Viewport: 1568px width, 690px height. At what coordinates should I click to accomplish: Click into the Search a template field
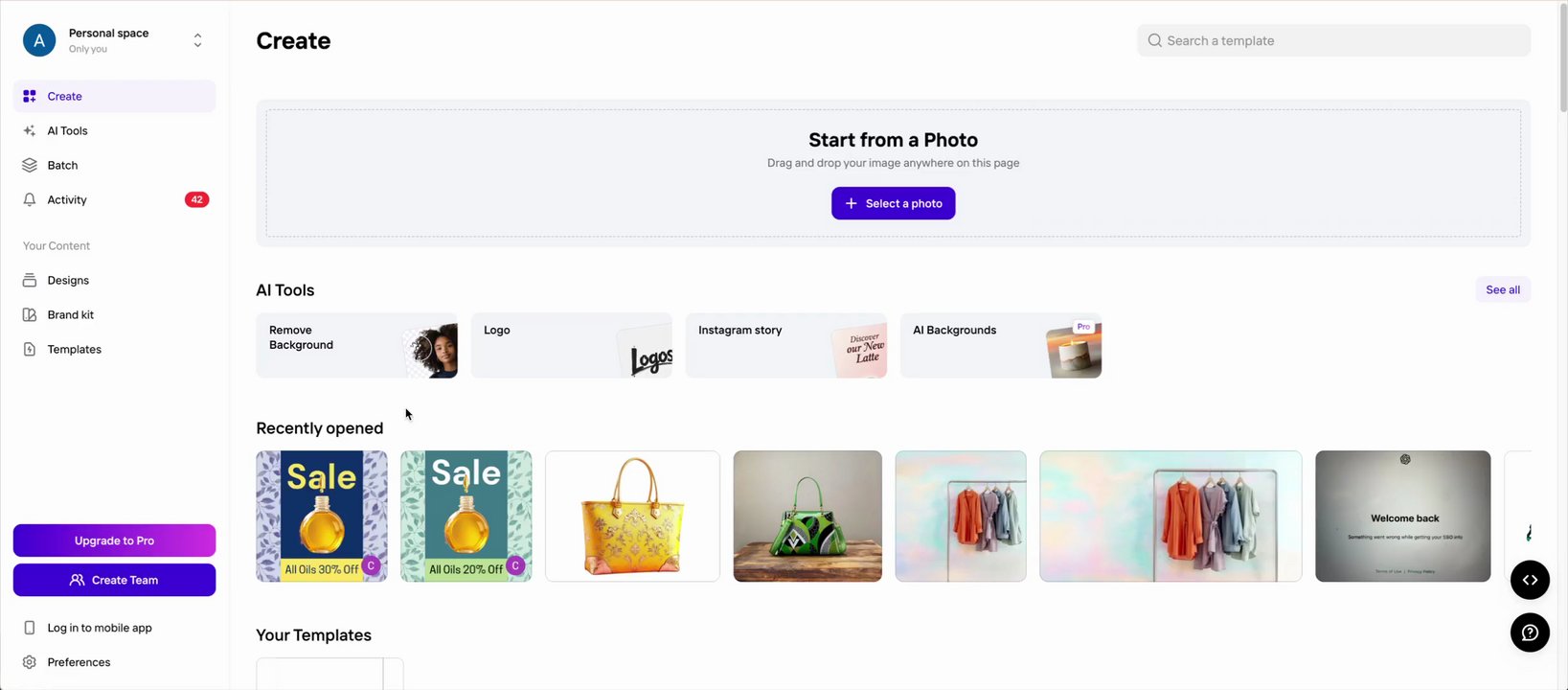[x=1333, y=40]
